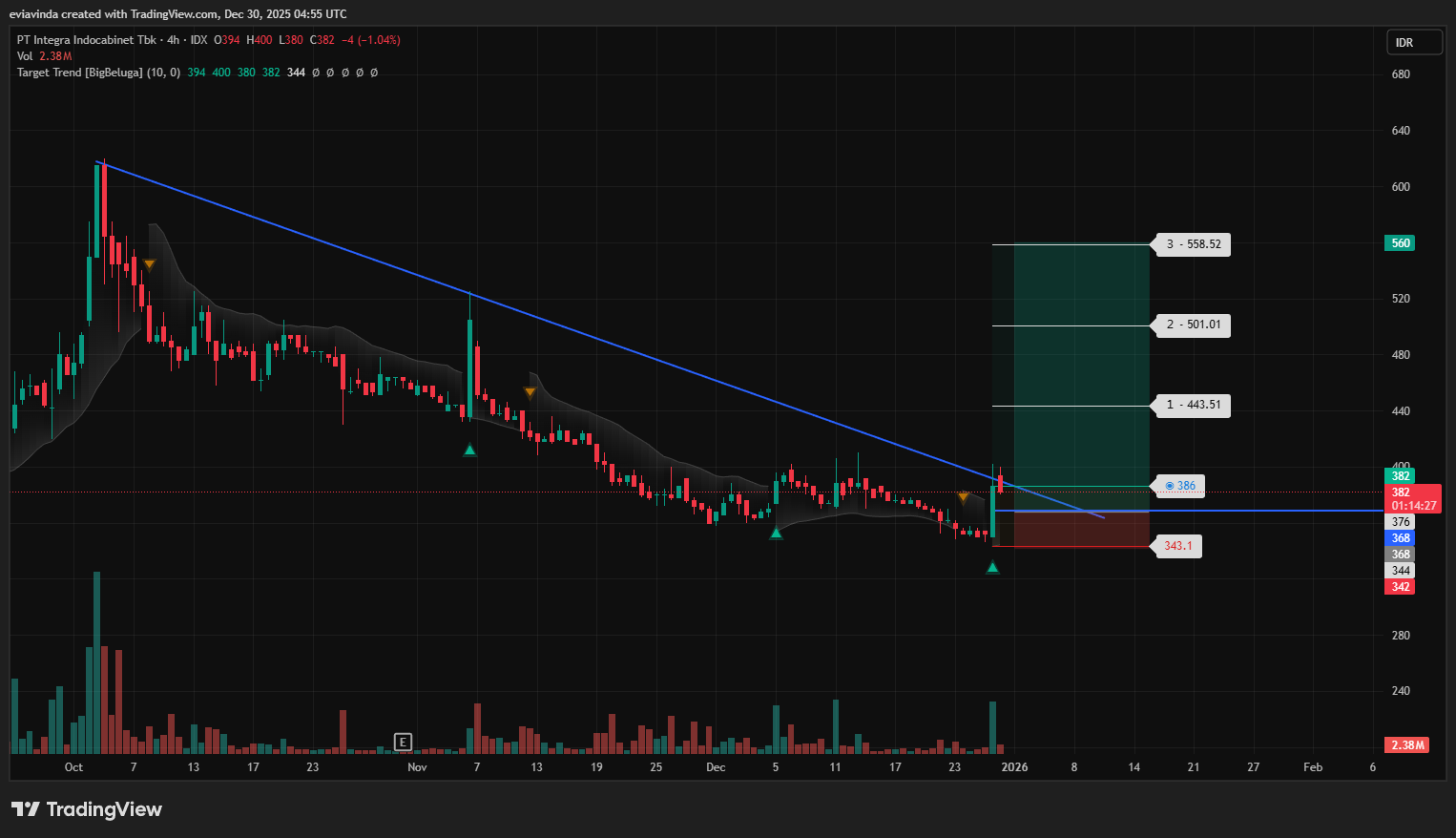Click the green up-triangle signal below latest candle
Screen dimensions: 1456x838
point(992,568)
